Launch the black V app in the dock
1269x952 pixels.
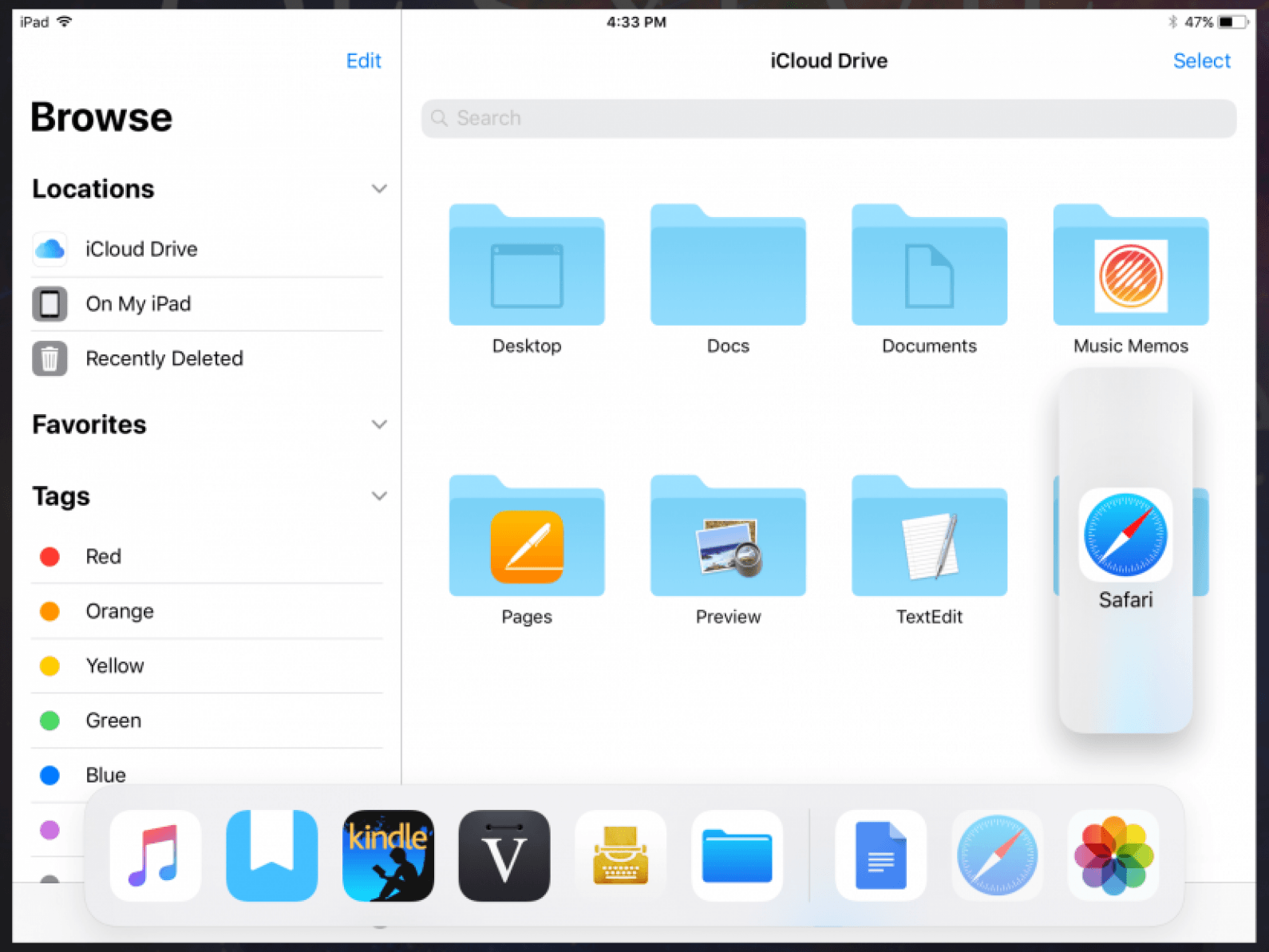504,855
